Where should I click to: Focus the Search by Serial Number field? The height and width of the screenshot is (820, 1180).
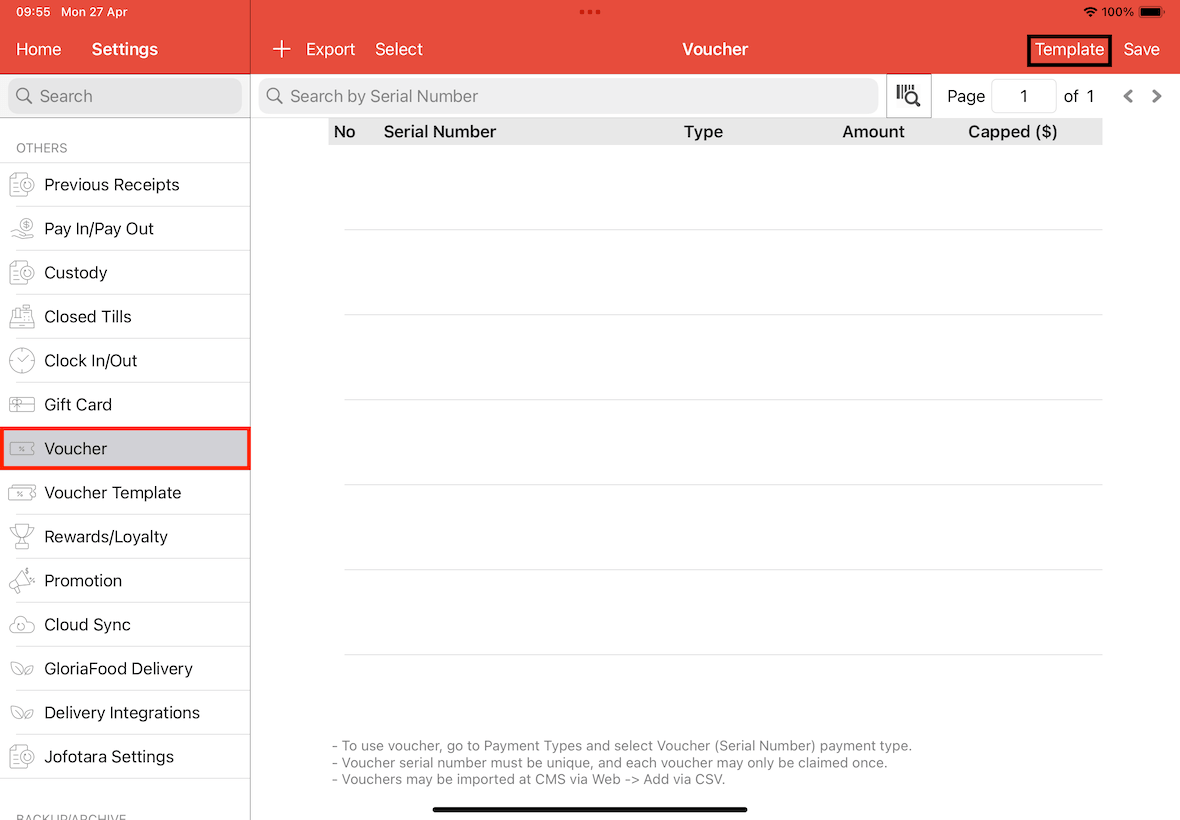tap(568, 96)
